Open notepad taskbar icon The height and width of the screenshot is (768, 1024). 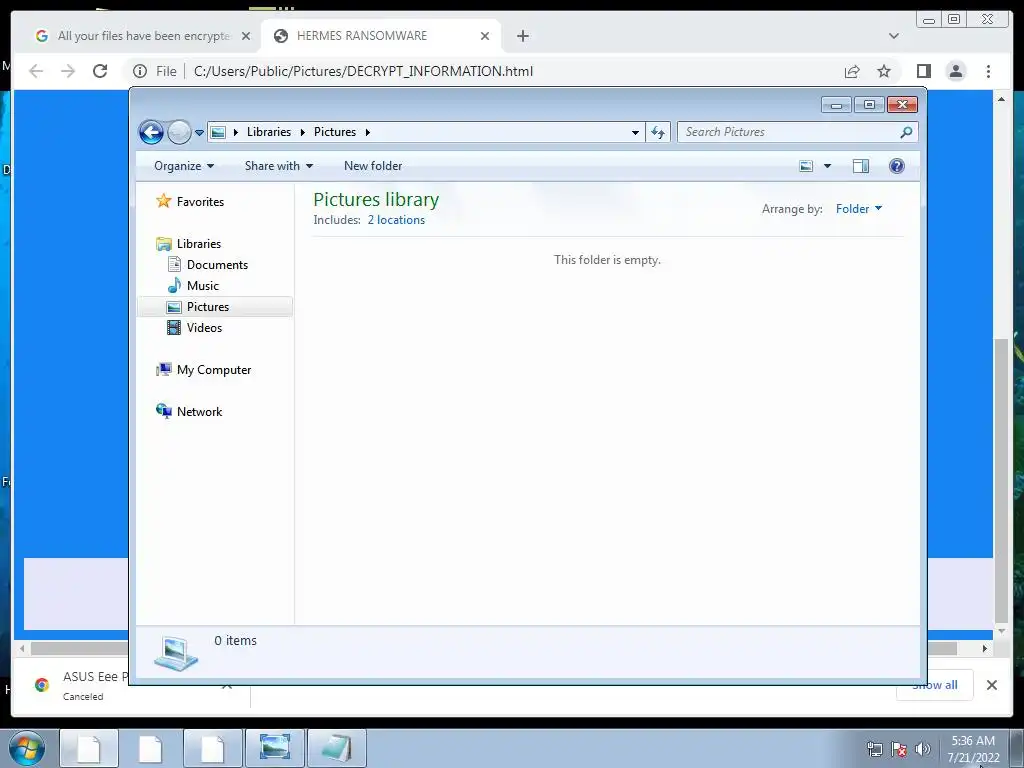pyautogui.click(x=336, y=748)
